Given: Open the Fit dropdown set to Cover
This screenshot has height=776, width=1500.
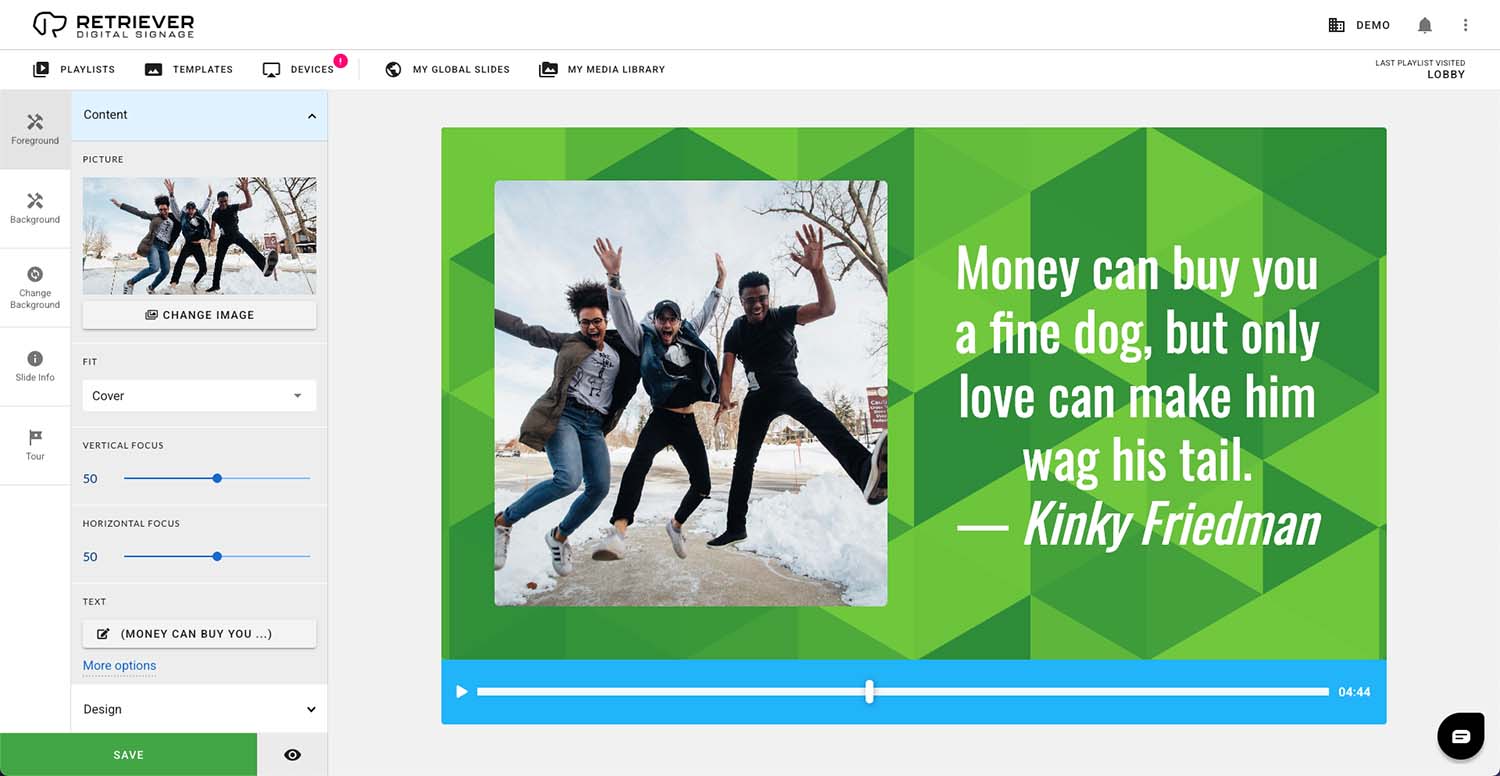Looking at the screenshot, I should point(199,396).
